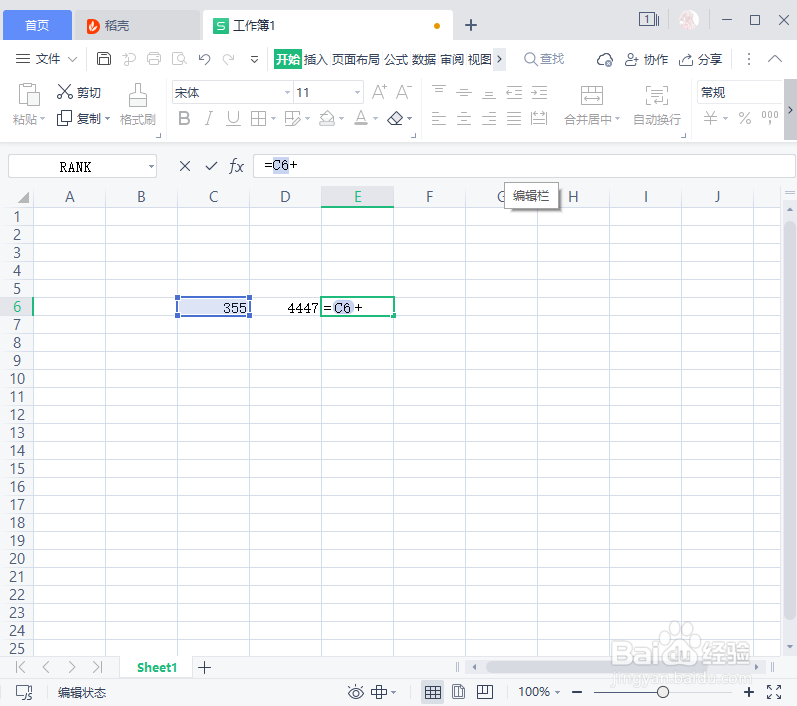Viewport: 797px width, 706px height.
Task: Click in the formula bar input
Action: click(524, 166)
